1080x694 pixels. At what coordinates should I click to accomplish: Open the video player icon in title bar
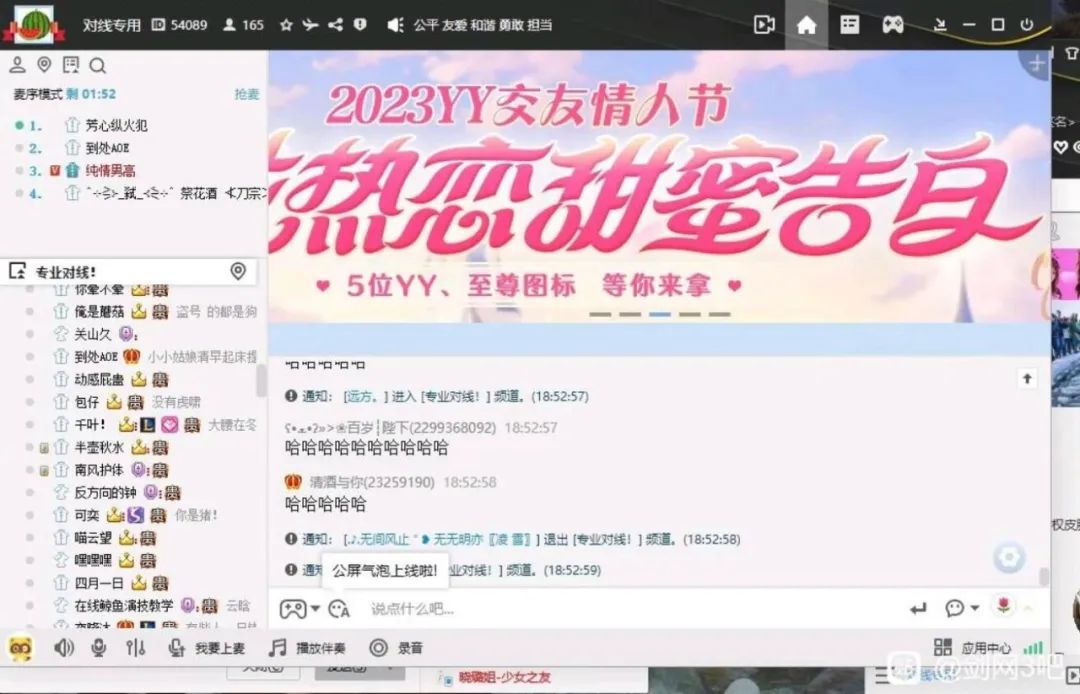click(764, 25)
